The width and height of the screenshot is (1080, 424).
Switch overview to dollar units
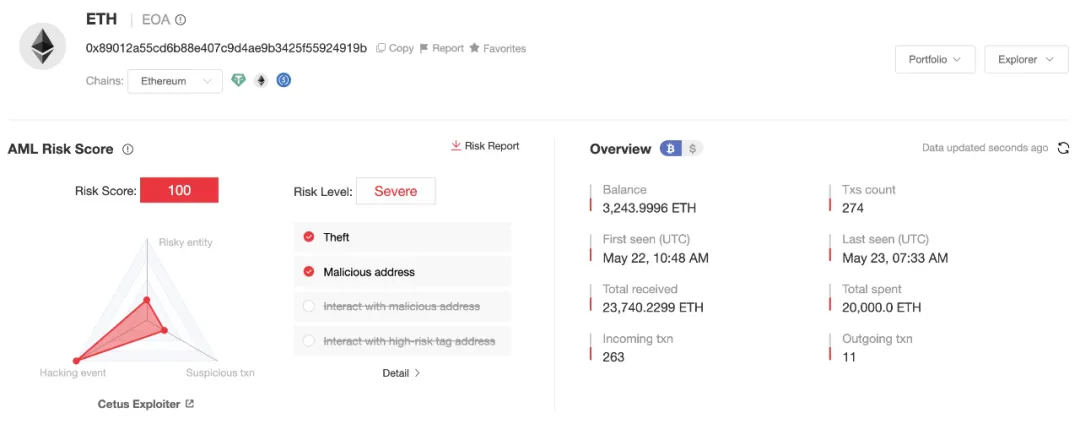pyautogui.click(x=694, y=149)
